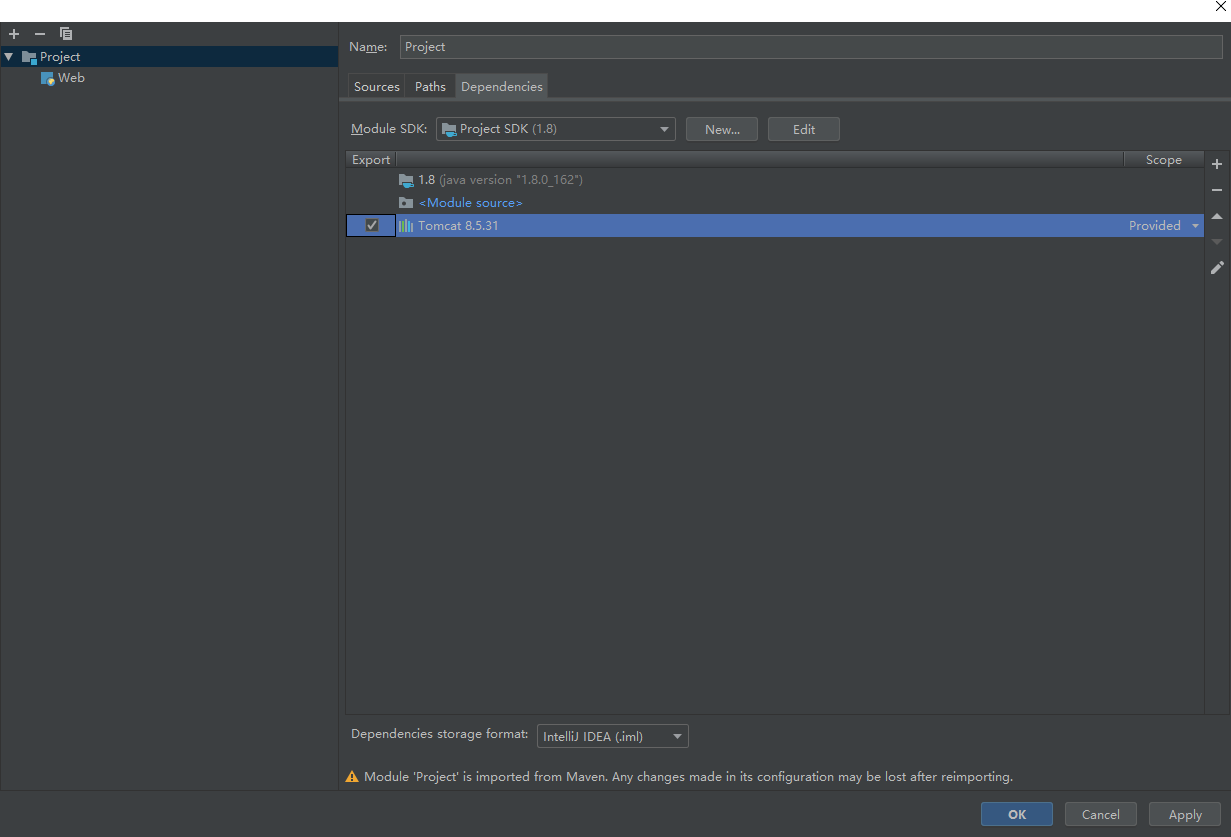Screen dimensions: 1231x837
Task: Click the Scope column header
Action: coord(1163,160)
